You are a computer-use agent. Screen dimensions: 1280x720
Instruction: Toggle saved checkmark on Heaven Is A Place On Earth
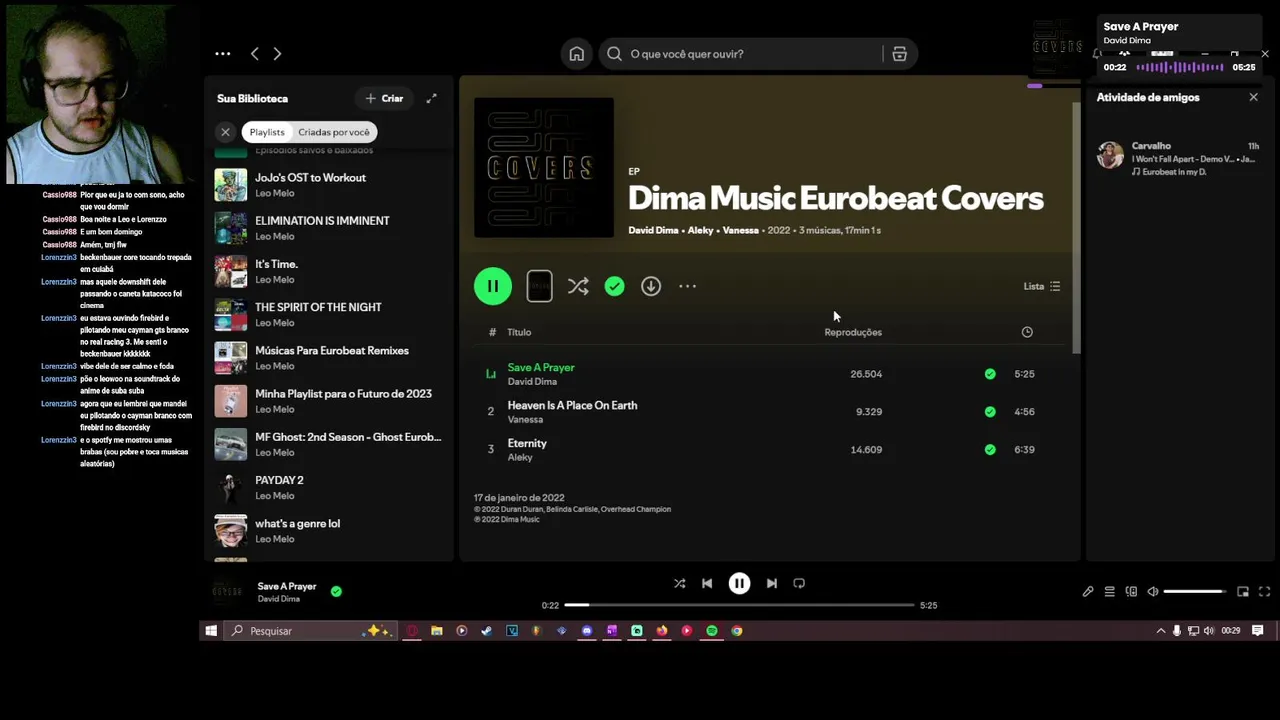[990, 412]
